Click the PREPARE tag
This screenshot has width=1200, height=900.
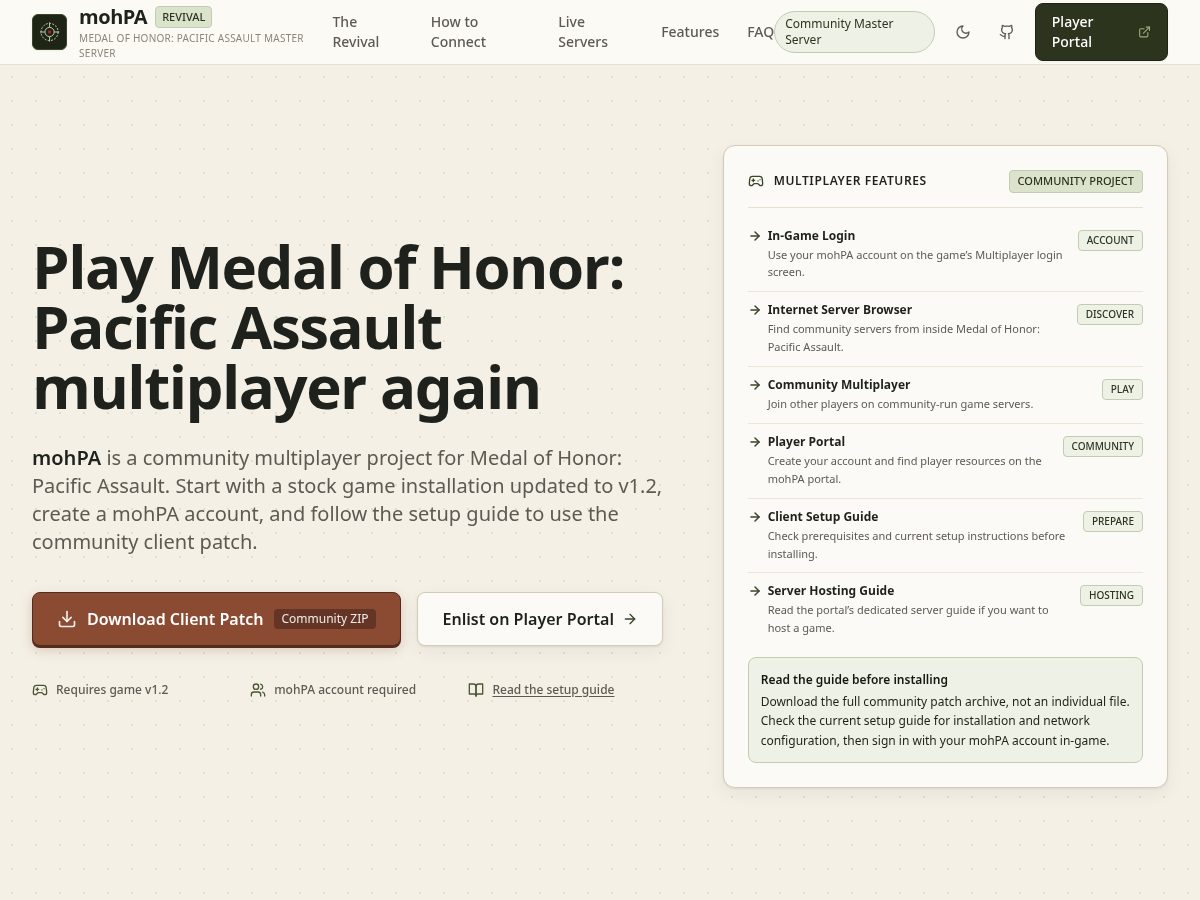pos(1113,521)
